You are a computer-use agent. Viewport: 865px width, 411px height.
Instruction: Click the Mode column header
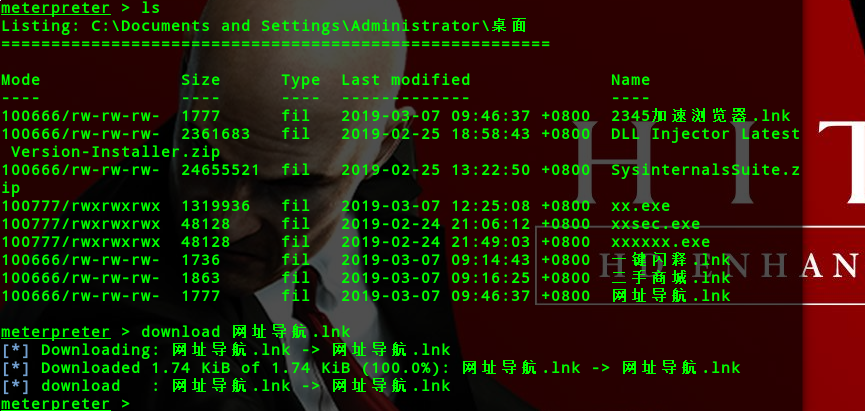[20, 80]
